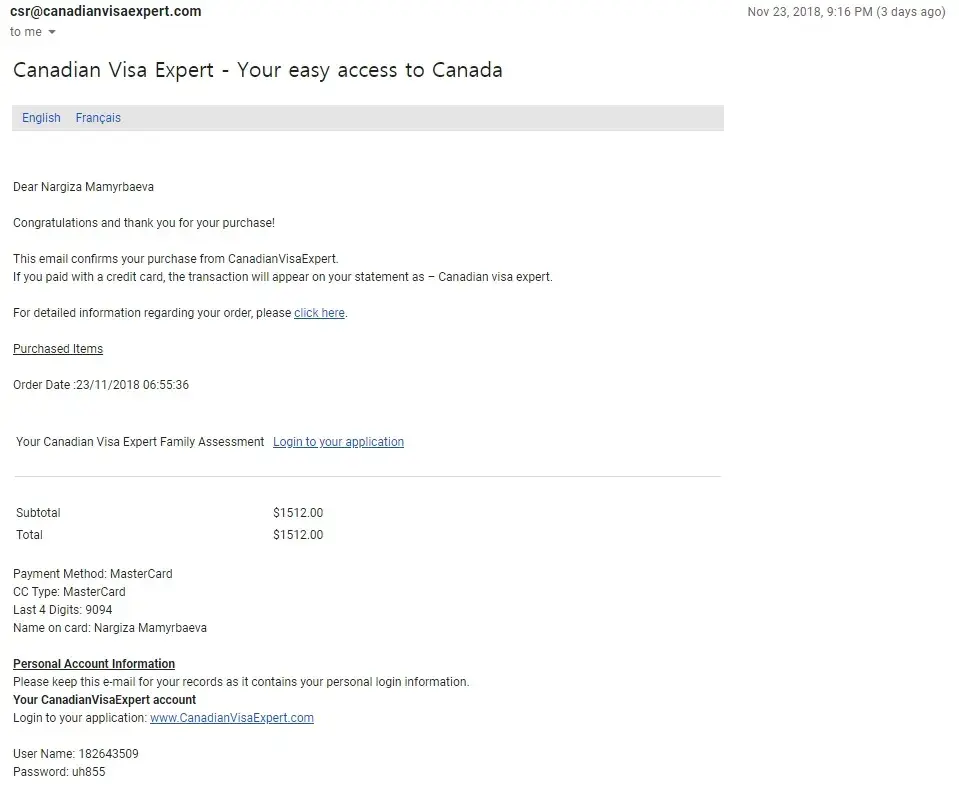This screenshot has height=793, width=959.
Task: Open the "click here" order details link
Action: 319,313
